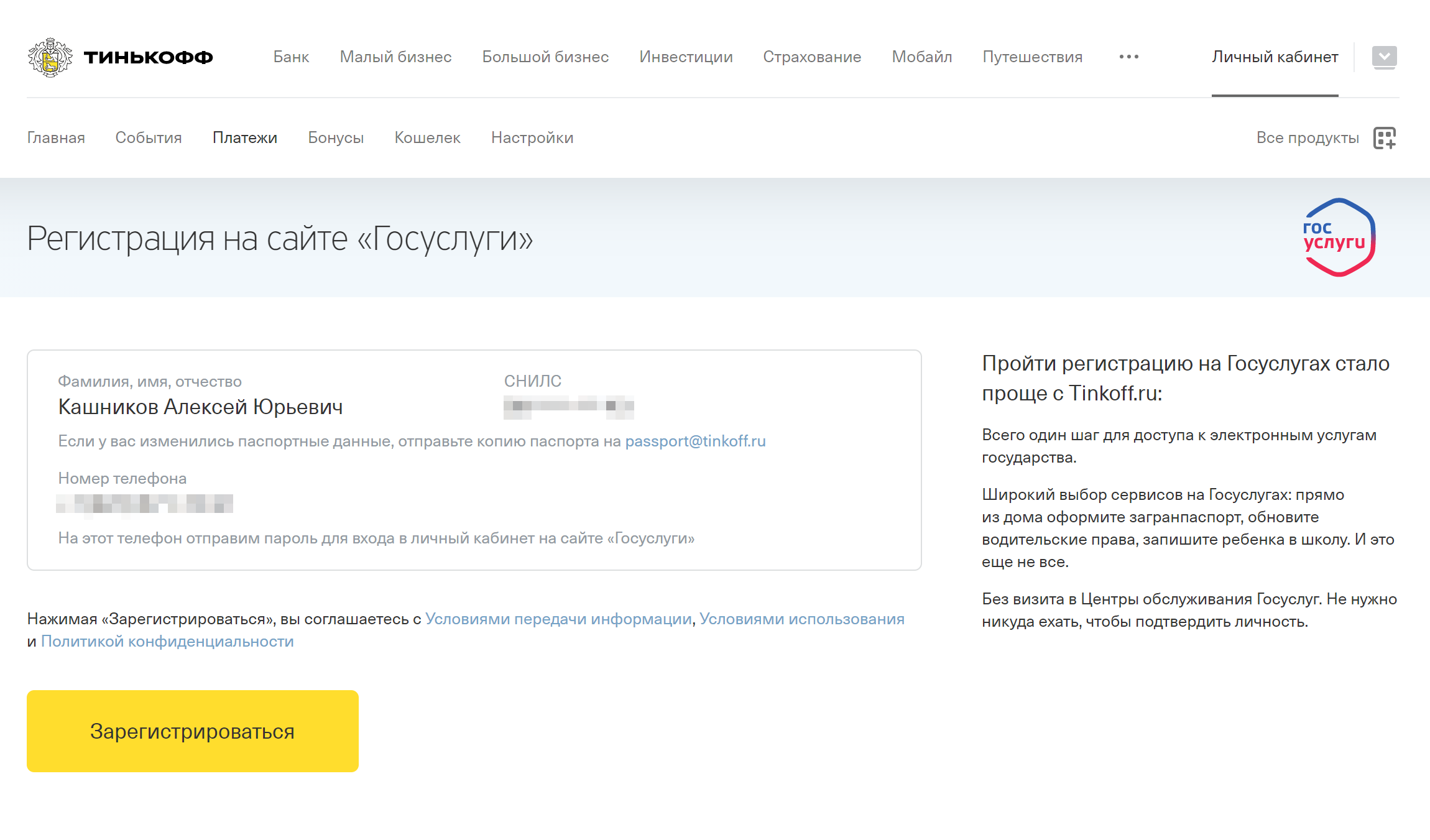1430x840 pixels.
Task: Switch to События tab
Action: 149,137
